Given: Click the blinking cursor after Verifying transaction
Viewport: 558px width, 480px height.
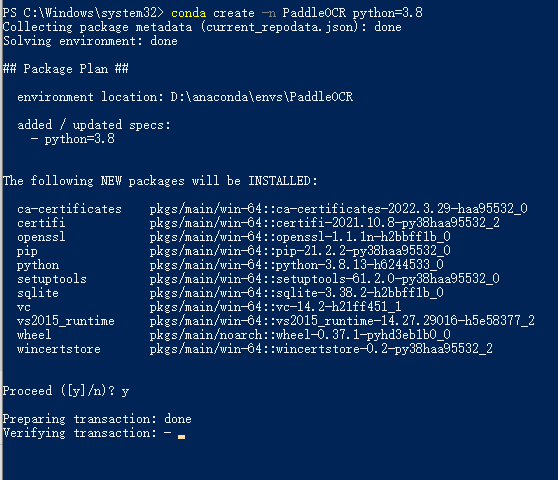Looking at the screenshot, I should point(181,436).
